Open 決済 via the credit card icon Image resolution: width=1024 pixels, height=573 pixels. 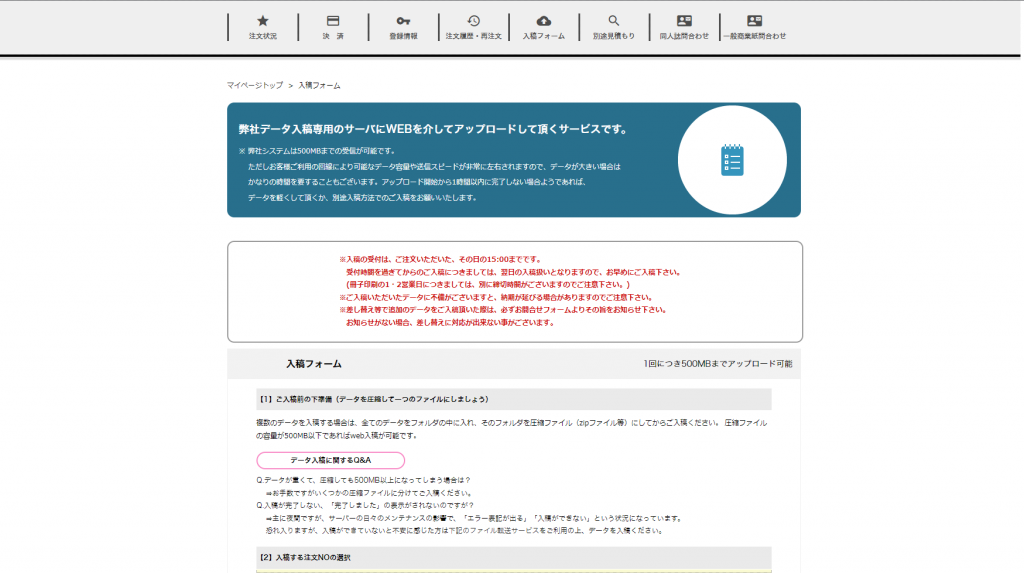(x=333, y=20)
